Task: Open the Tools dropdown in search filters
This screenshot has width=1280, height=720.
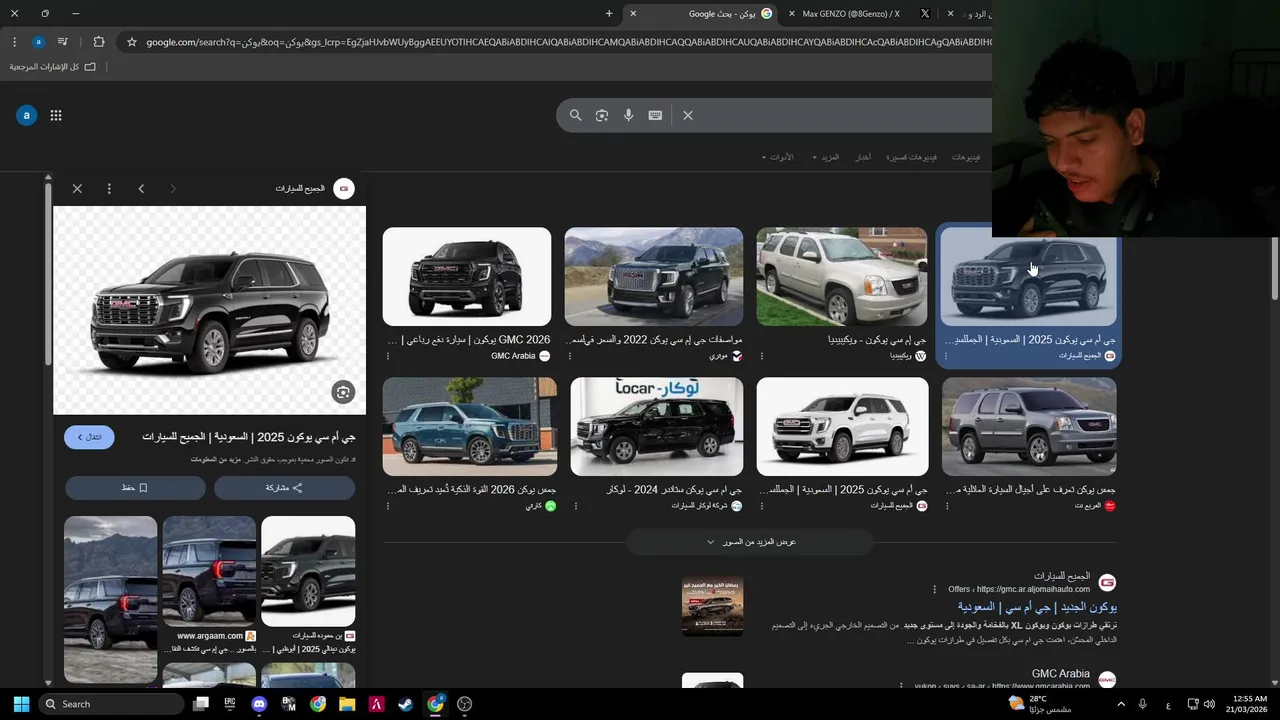Action: pyautogui.click(x=777, y=157)
